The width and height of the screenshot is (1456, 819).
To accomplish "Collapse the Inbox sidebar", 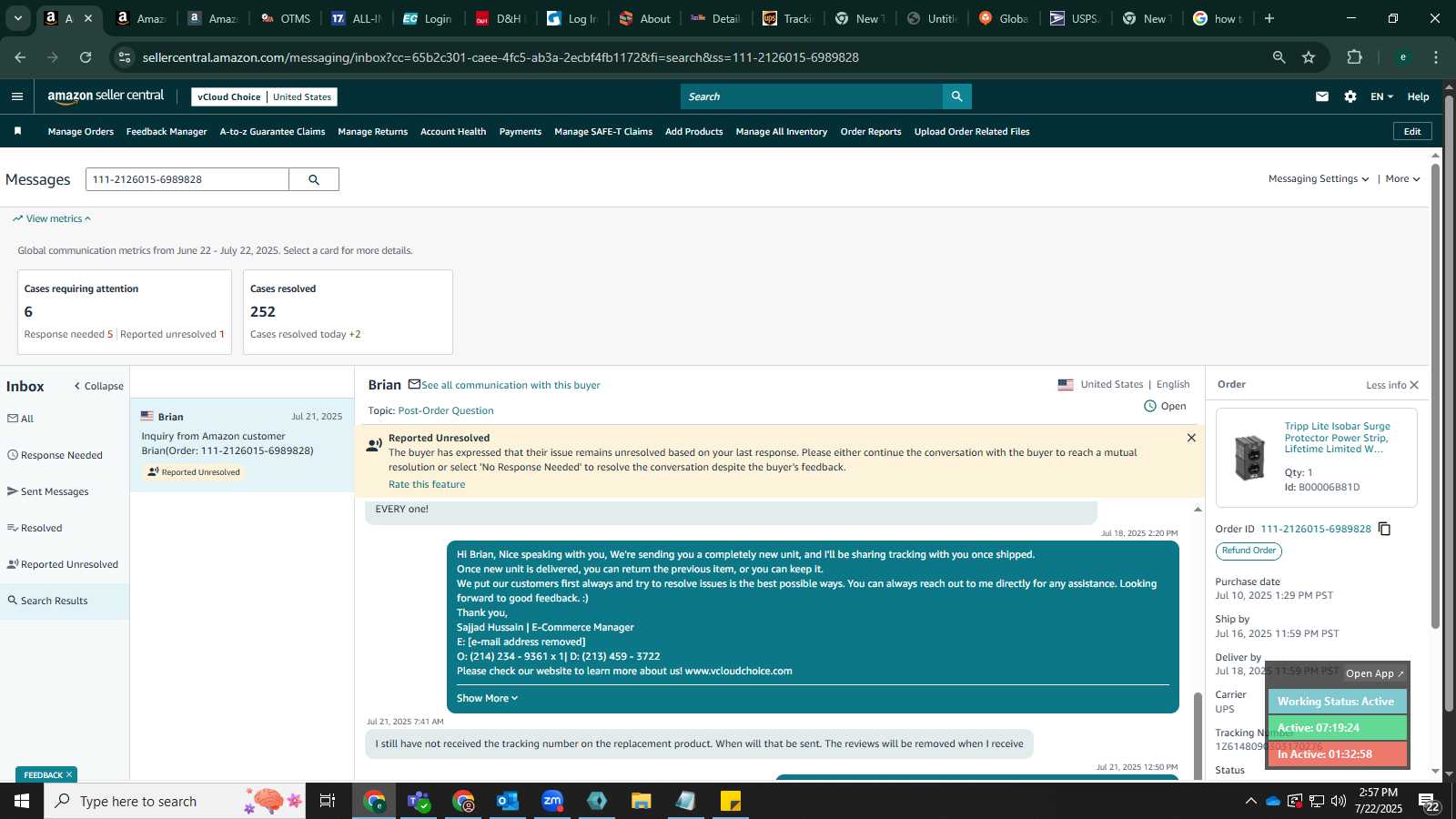I will click(98, 386).
